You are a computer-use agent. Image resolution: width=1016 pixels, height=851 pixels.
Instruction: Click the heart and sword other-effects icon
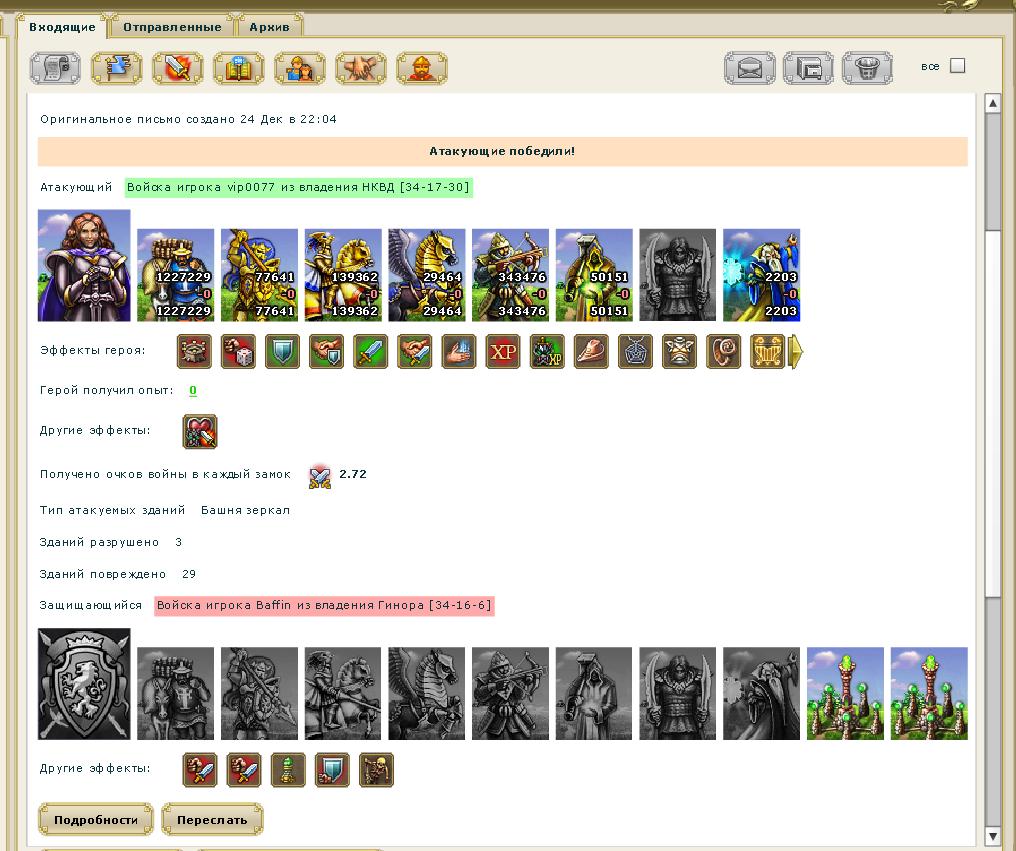coord(200,431)
